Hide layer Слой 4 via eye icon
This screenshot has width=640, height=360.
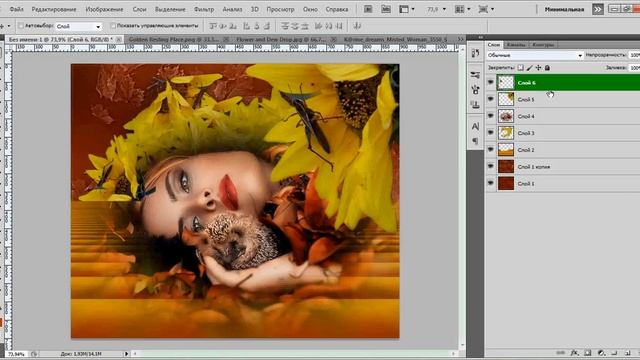coord(490,116)
